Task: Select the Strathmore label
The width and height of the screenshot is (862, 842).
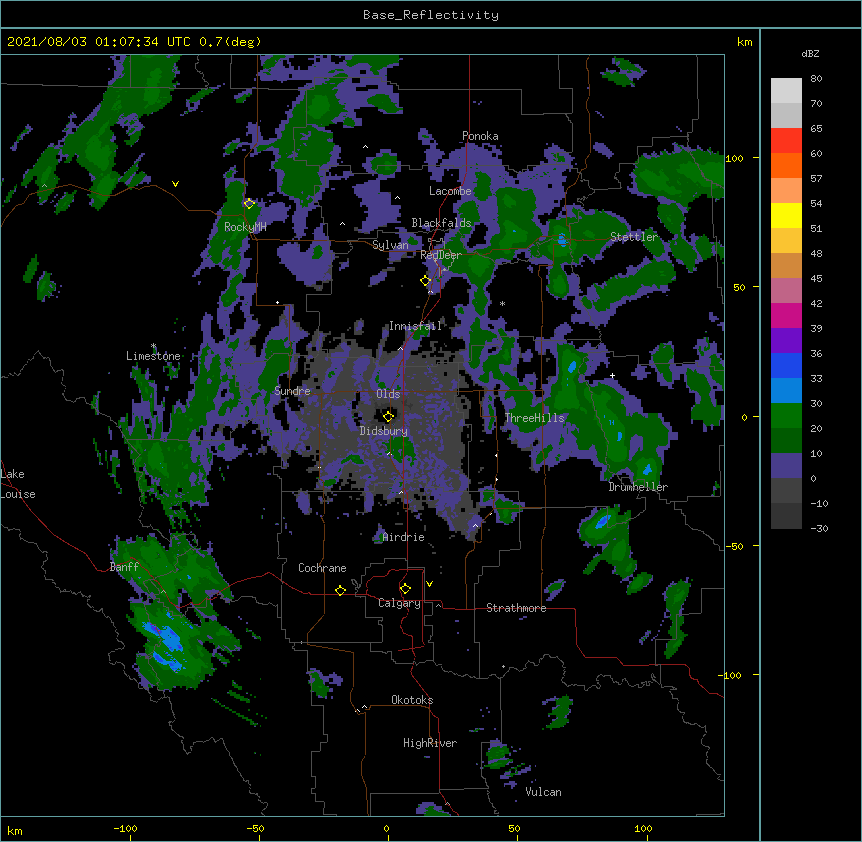Action: [x=516, y=608]
